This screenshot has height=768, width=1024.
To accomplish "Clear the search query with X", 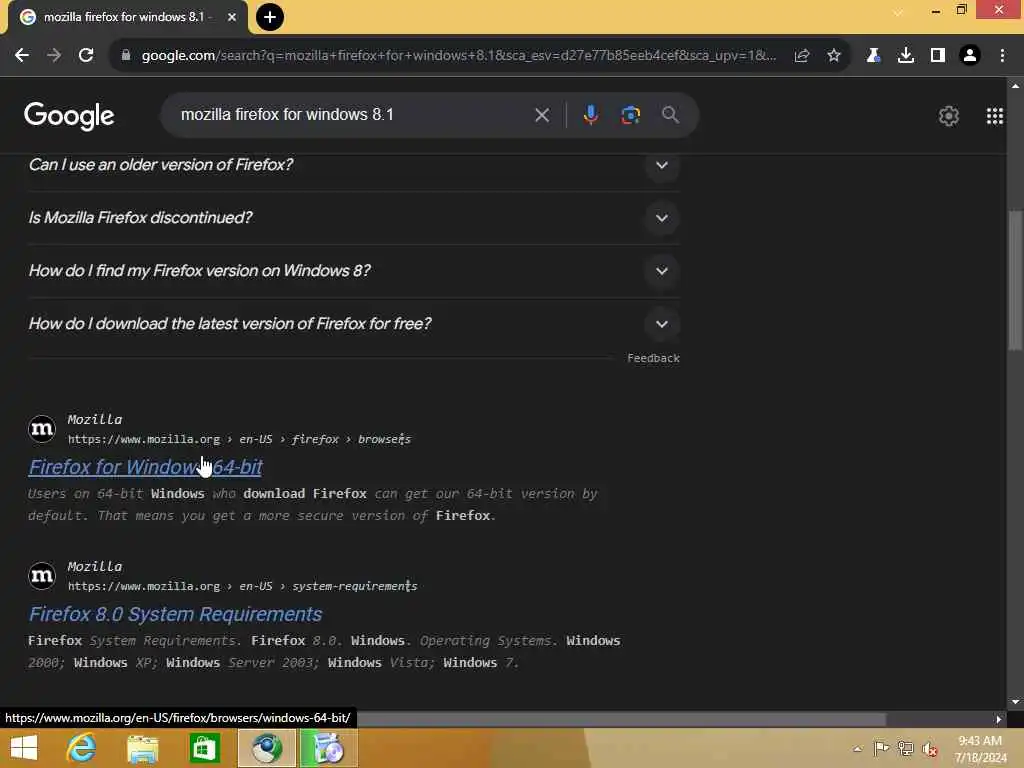I will tap(542, 116).
